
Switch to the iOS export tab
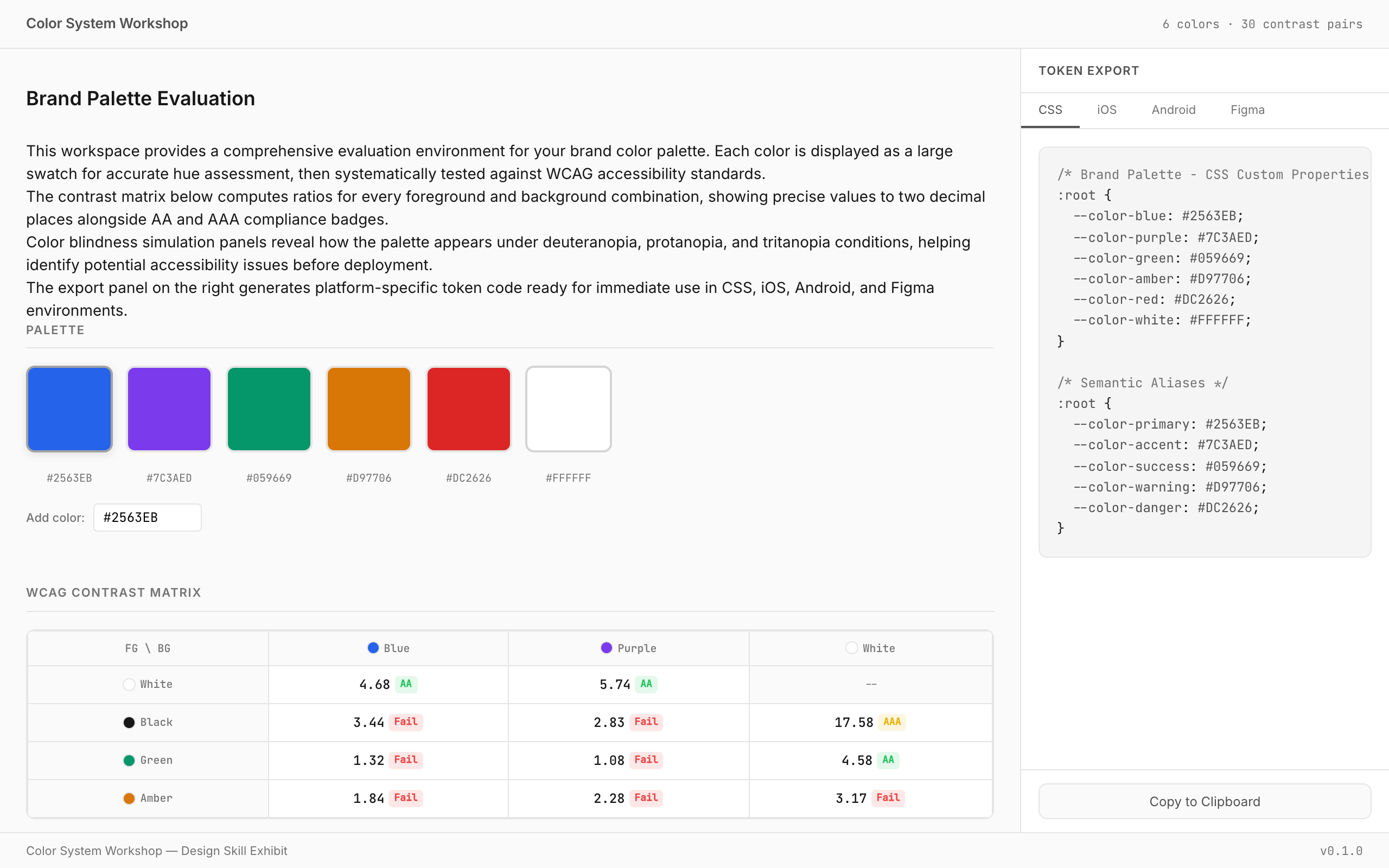[x=1106, y=110]
